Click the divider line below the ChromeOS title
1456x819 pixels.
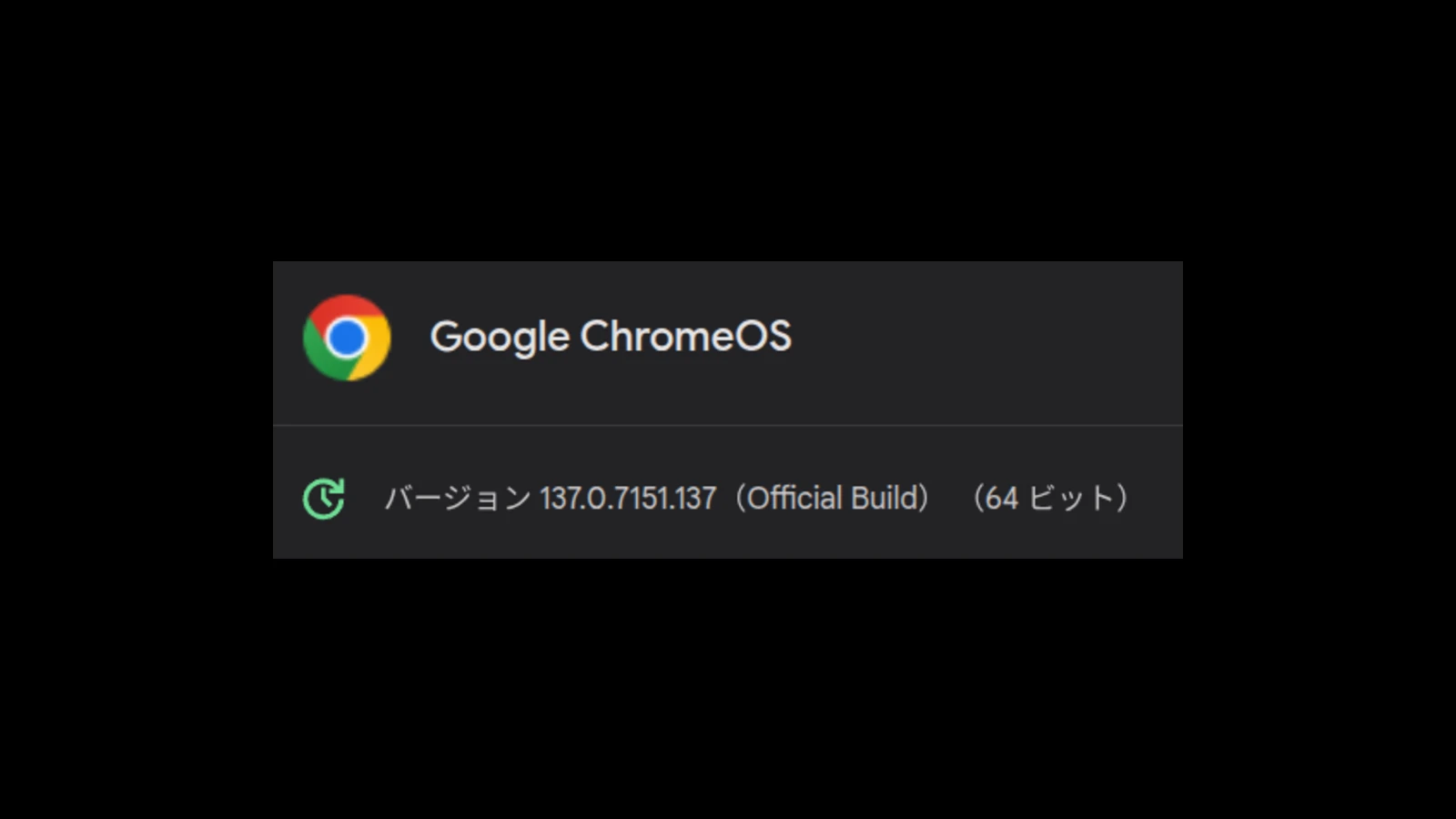tap(728, 425)
